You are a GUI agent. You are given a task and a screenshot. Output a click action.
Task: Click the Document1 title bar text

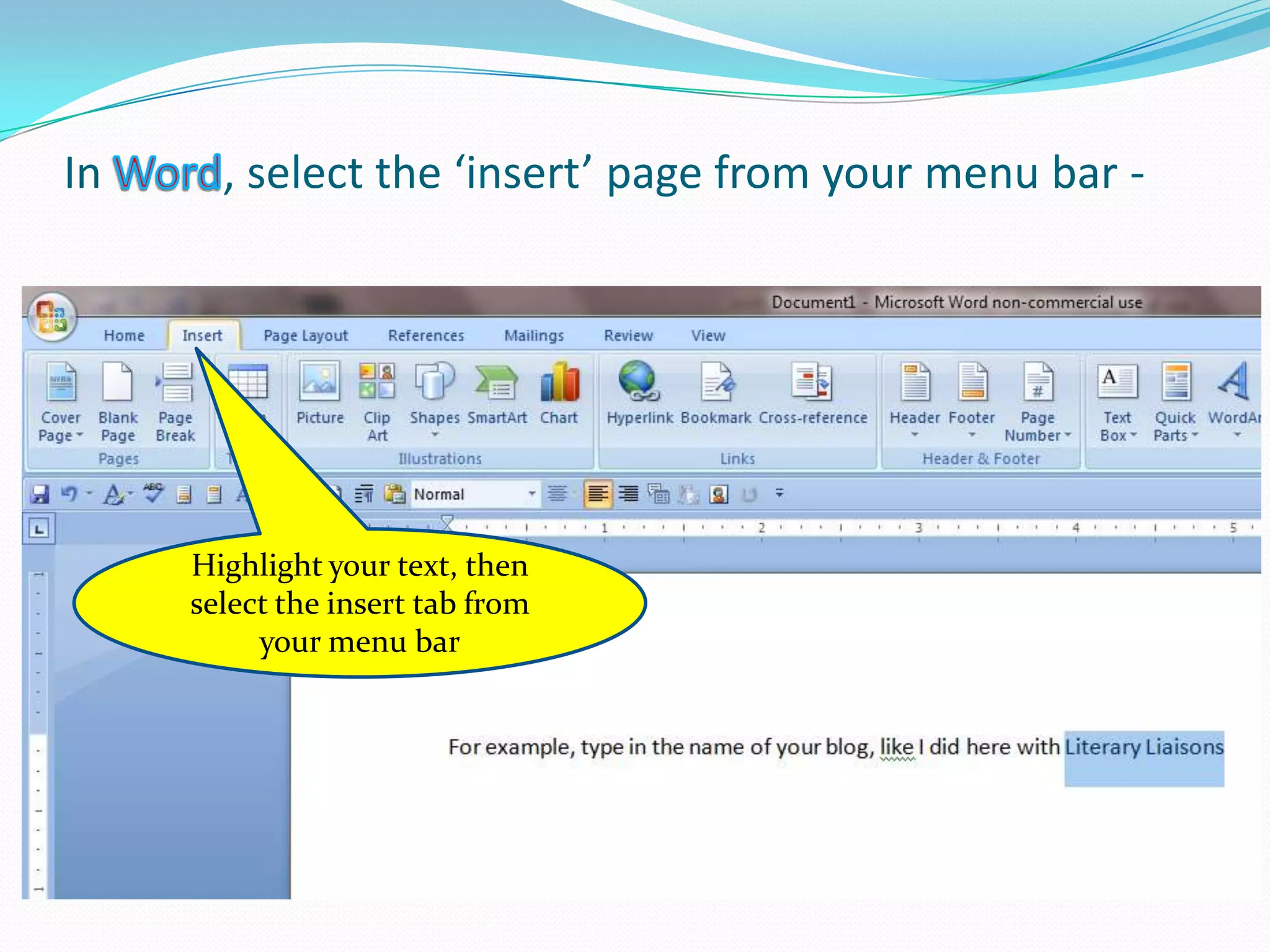coord(956,302)
